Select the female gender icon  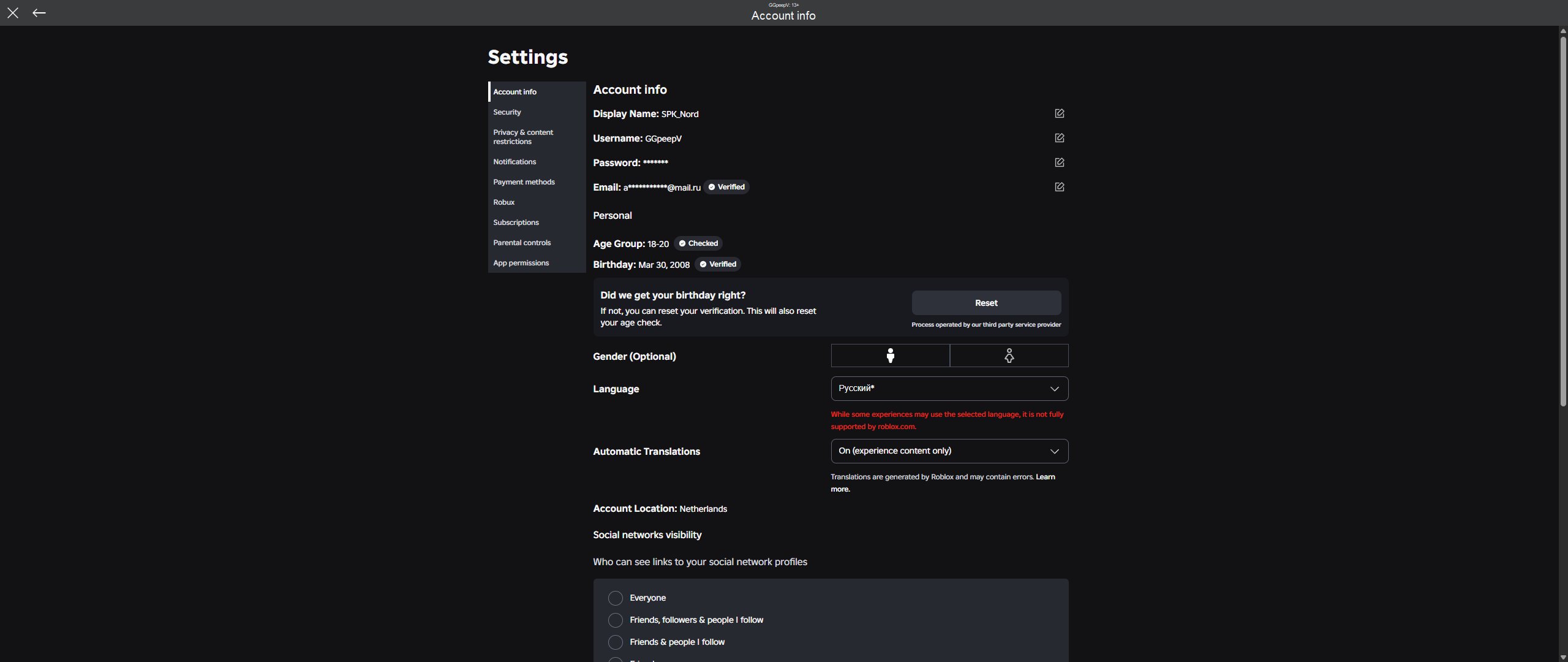(x=1009, y=356)
